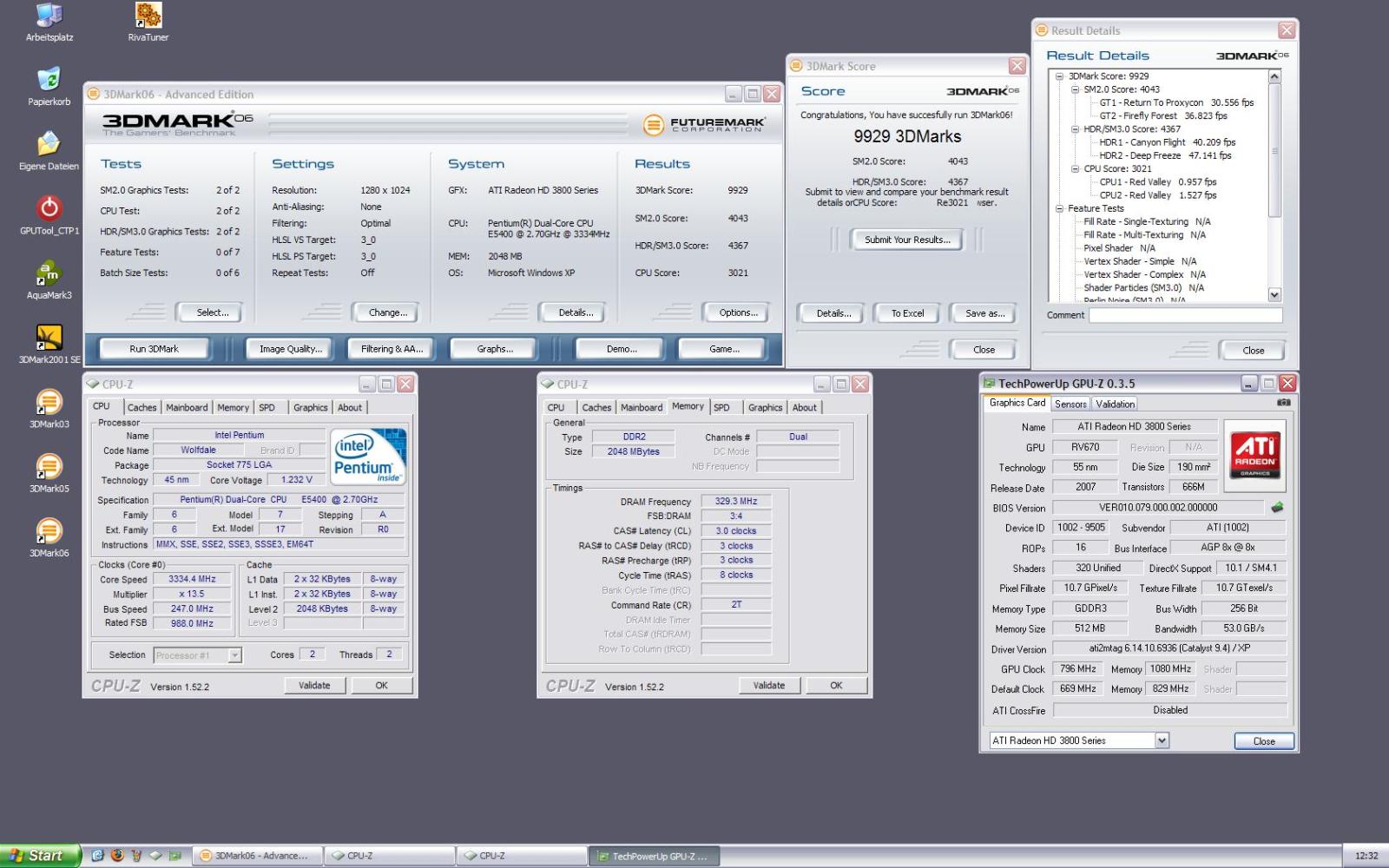Click the Save as button in Score window
This screenshot has height=868, width=1389.
tap(984, 313)
